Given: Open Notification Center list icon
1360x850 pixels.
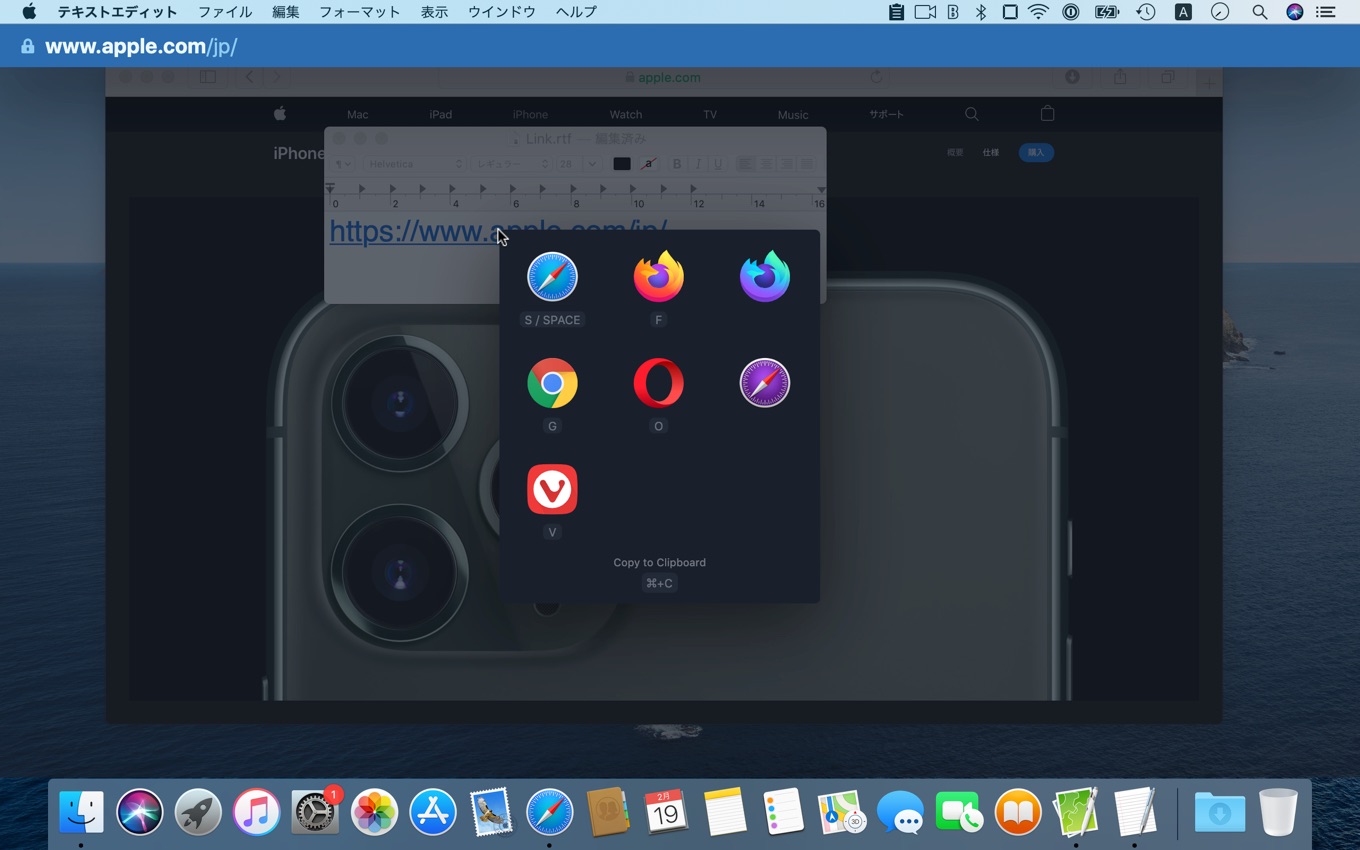Looking at the screenshot, I should coord(1325,12).
